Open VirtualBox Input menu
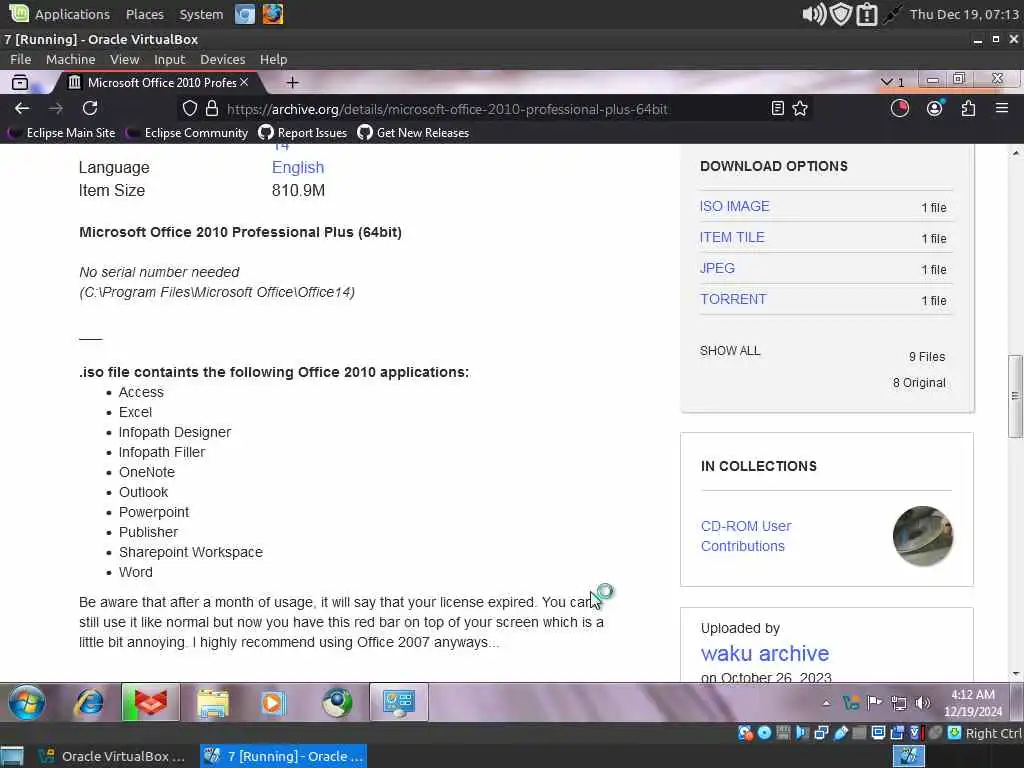Image resolution: width=1024 pixels, height=768 pixels. click(x=170, y=59)
